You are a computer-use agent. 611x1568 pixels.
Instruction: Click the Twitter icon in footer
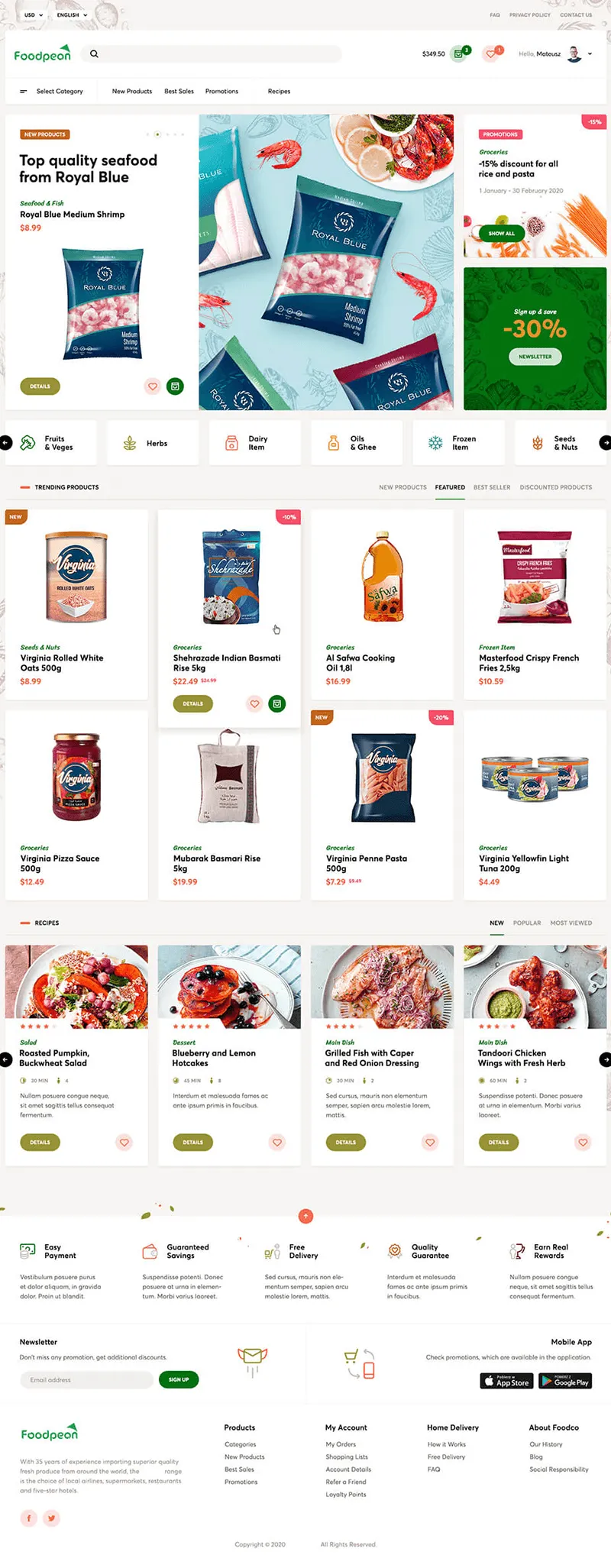click(x=52, y=1518)
